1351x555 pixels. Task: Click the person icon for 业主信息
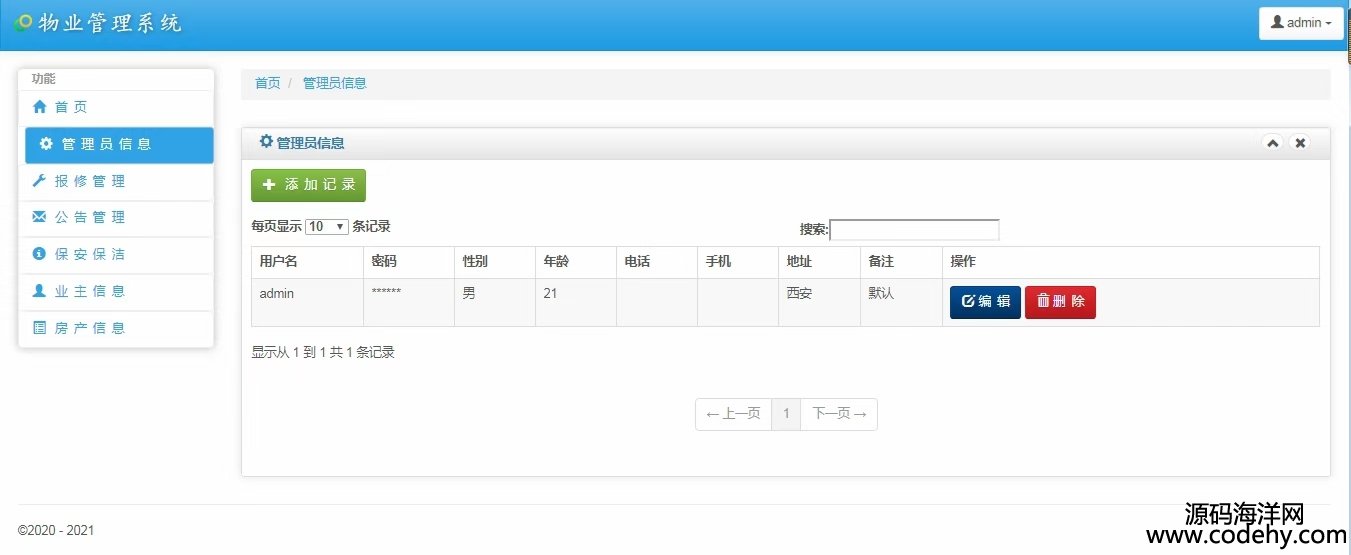(40, 291)
